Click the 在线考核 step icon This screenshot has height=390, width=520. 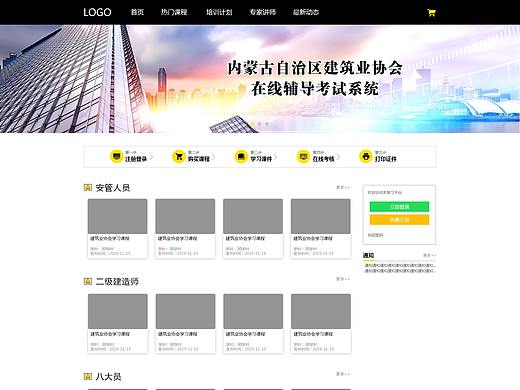point(303,156)
